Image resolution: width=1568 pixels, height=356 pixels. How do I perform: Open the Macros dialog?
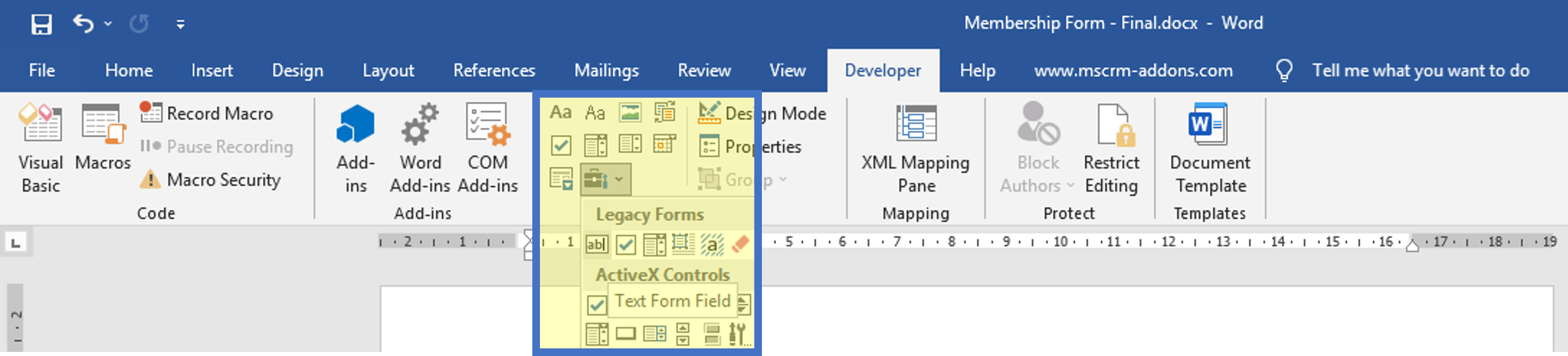tap(103, 137)
